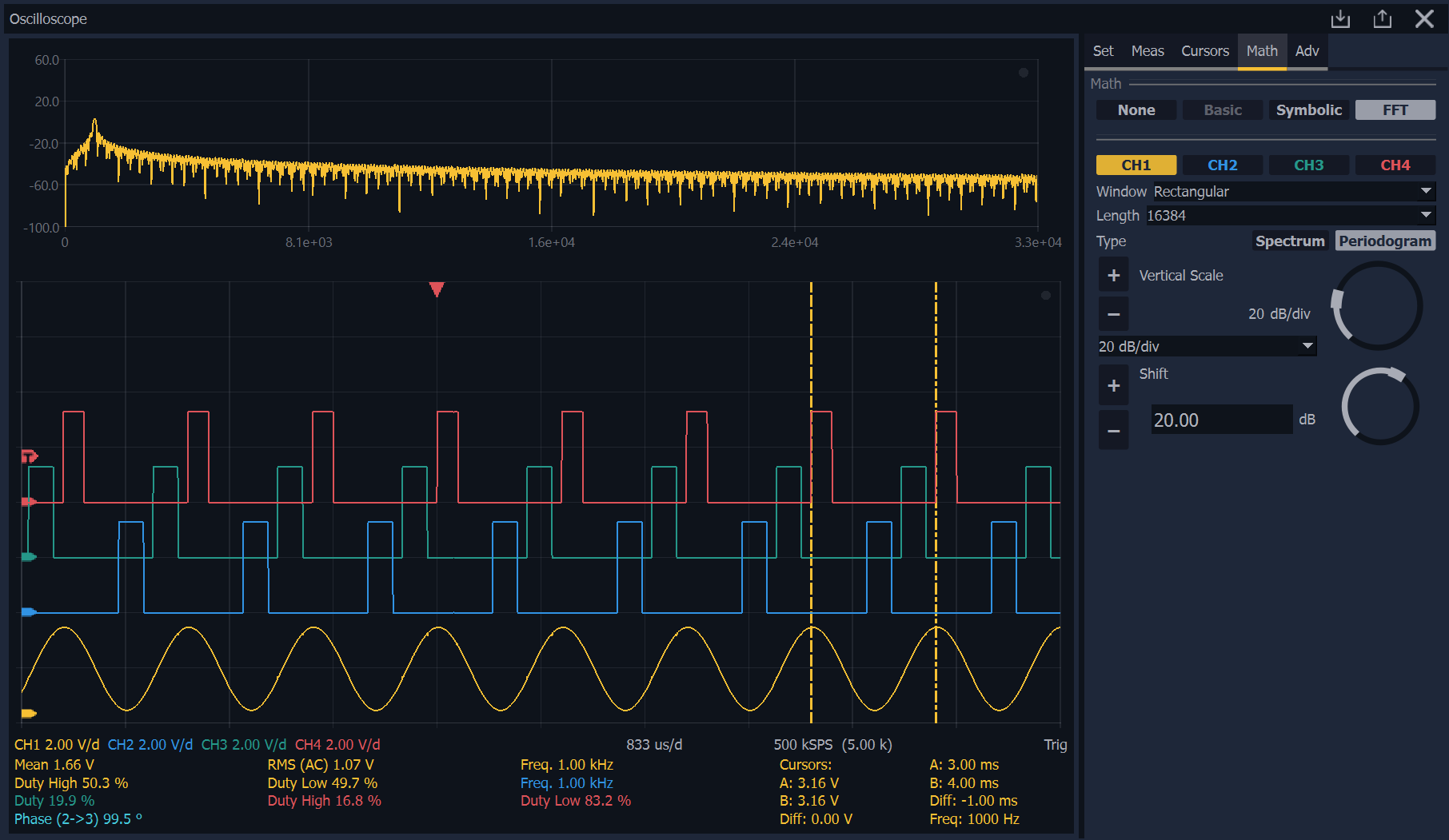Click the plus icon for Vertical Scale

[1113, 275]
